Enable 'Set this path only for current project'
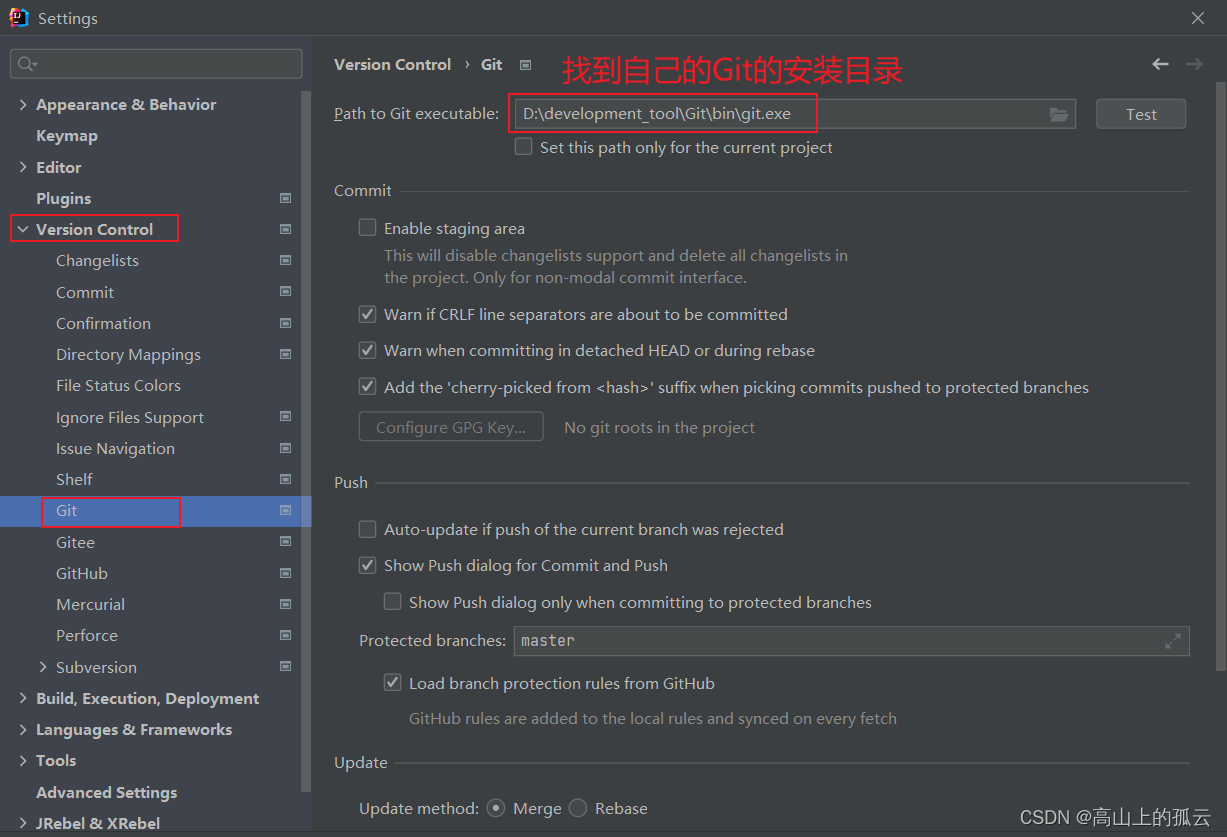The width and height of the screenshot is (1227, 837). [523, 147]
